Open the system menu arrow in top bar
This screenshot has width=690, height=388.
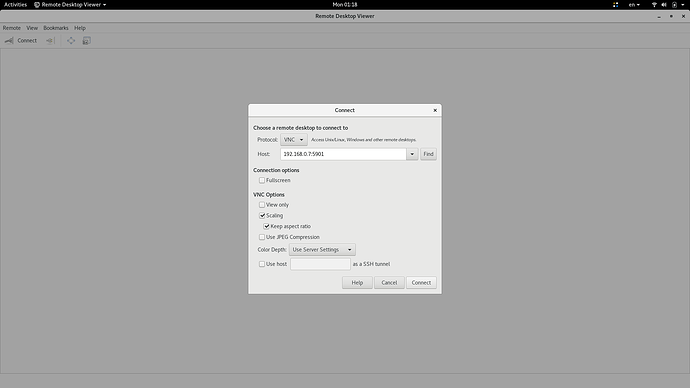pyautogui.click(x=683, y=4)
